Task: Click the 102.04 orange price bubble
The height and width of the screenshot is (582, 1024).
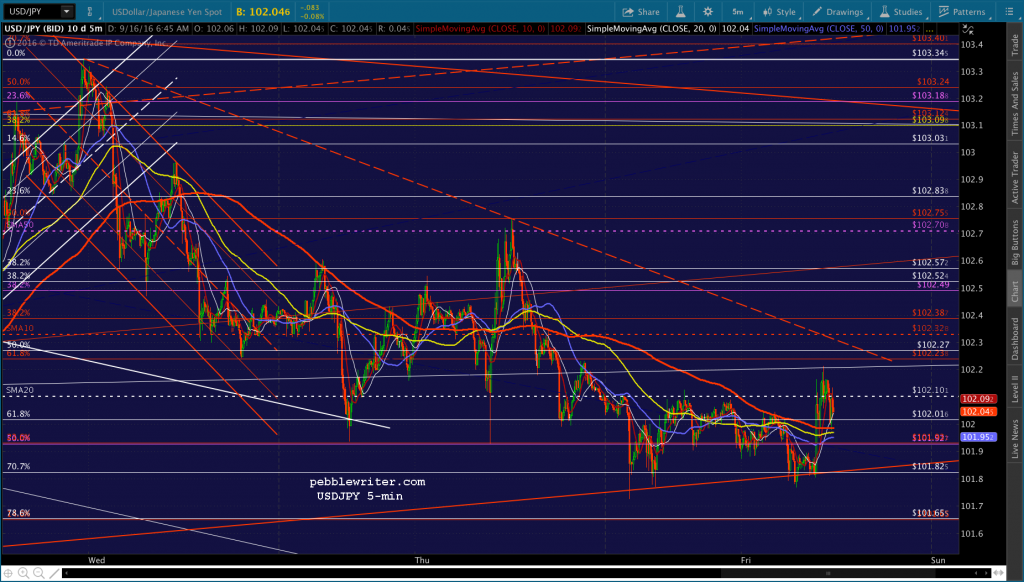Action: [978, 412]
